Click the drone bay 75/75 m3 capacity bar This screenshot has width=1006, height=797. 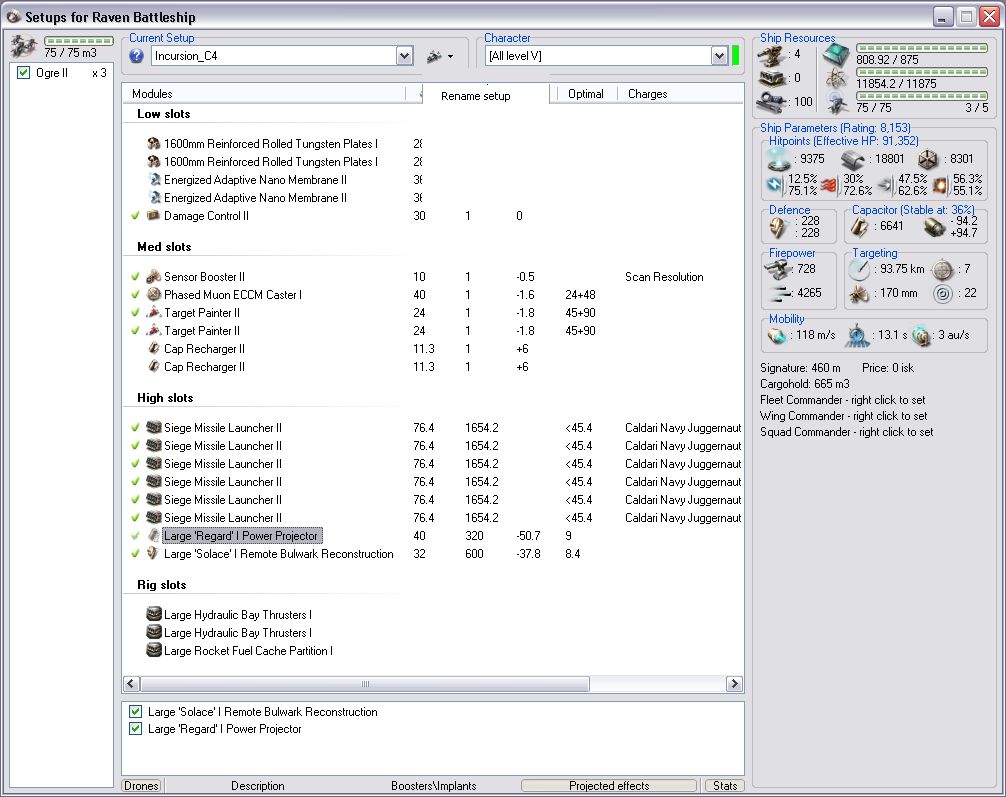click(79, 40)
